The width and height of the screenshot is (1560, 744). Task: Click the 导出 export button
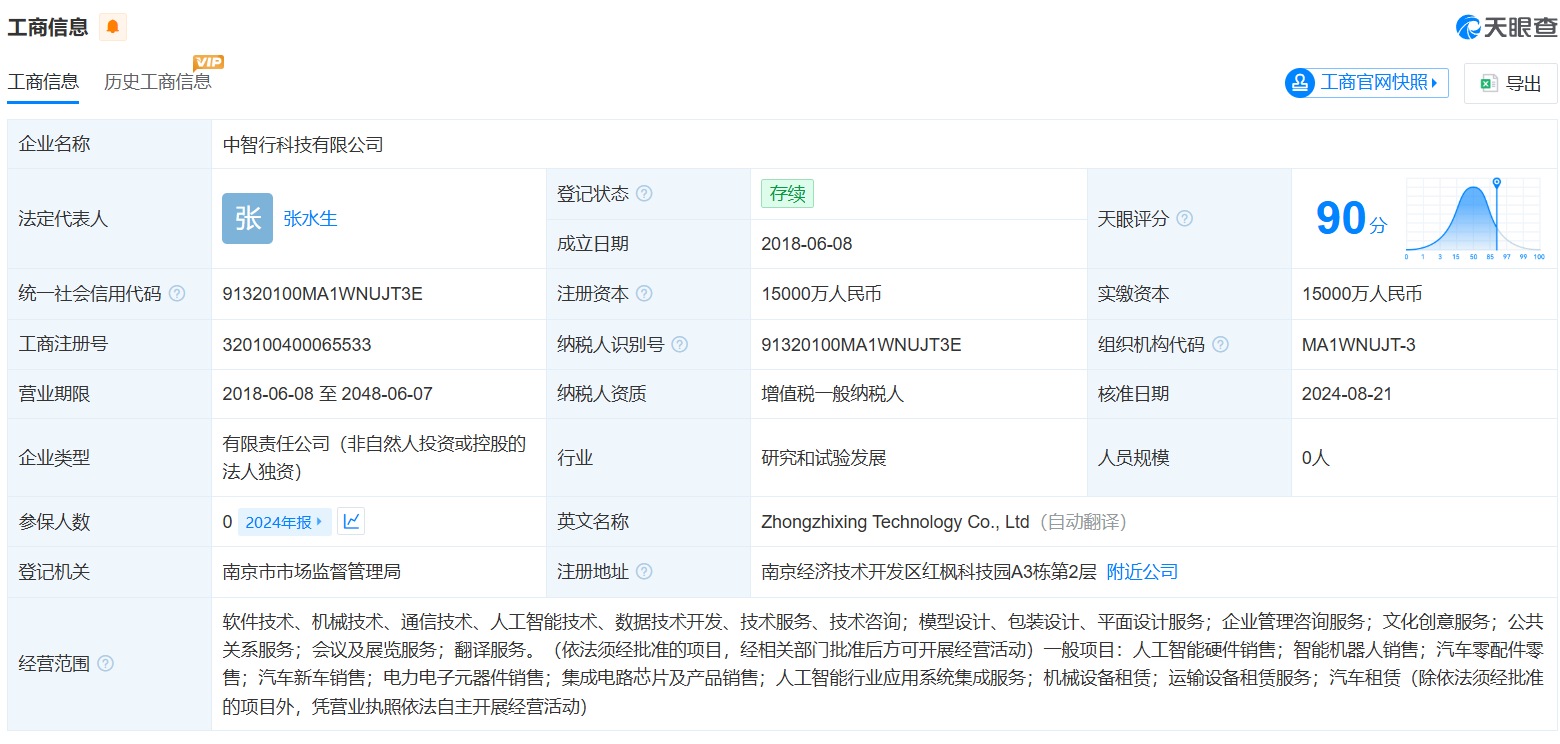(1510, 83)
